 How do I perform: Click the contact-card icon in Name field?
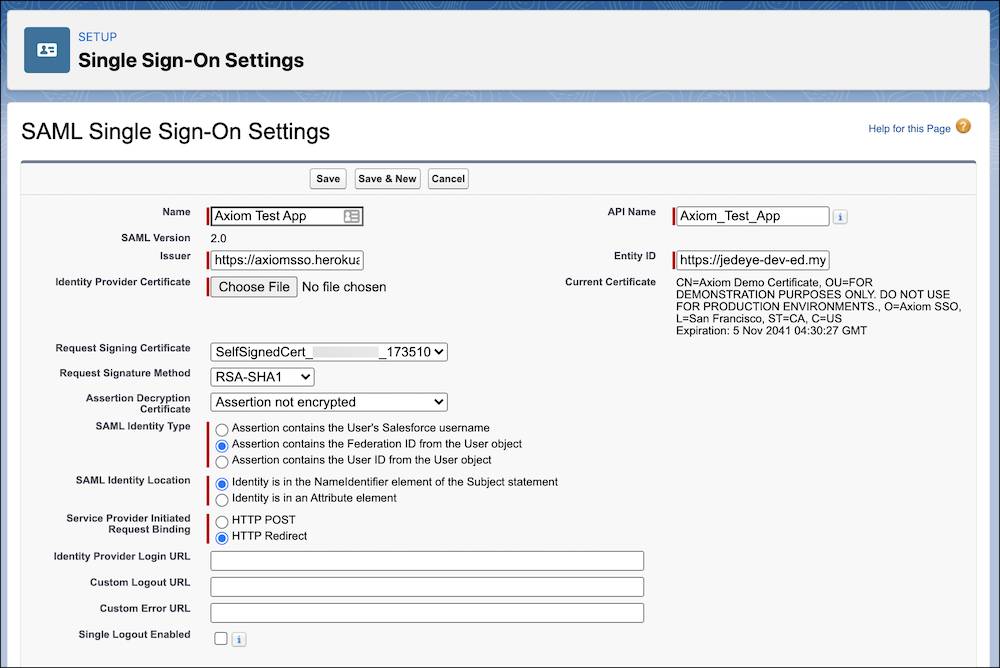(351, 216)
